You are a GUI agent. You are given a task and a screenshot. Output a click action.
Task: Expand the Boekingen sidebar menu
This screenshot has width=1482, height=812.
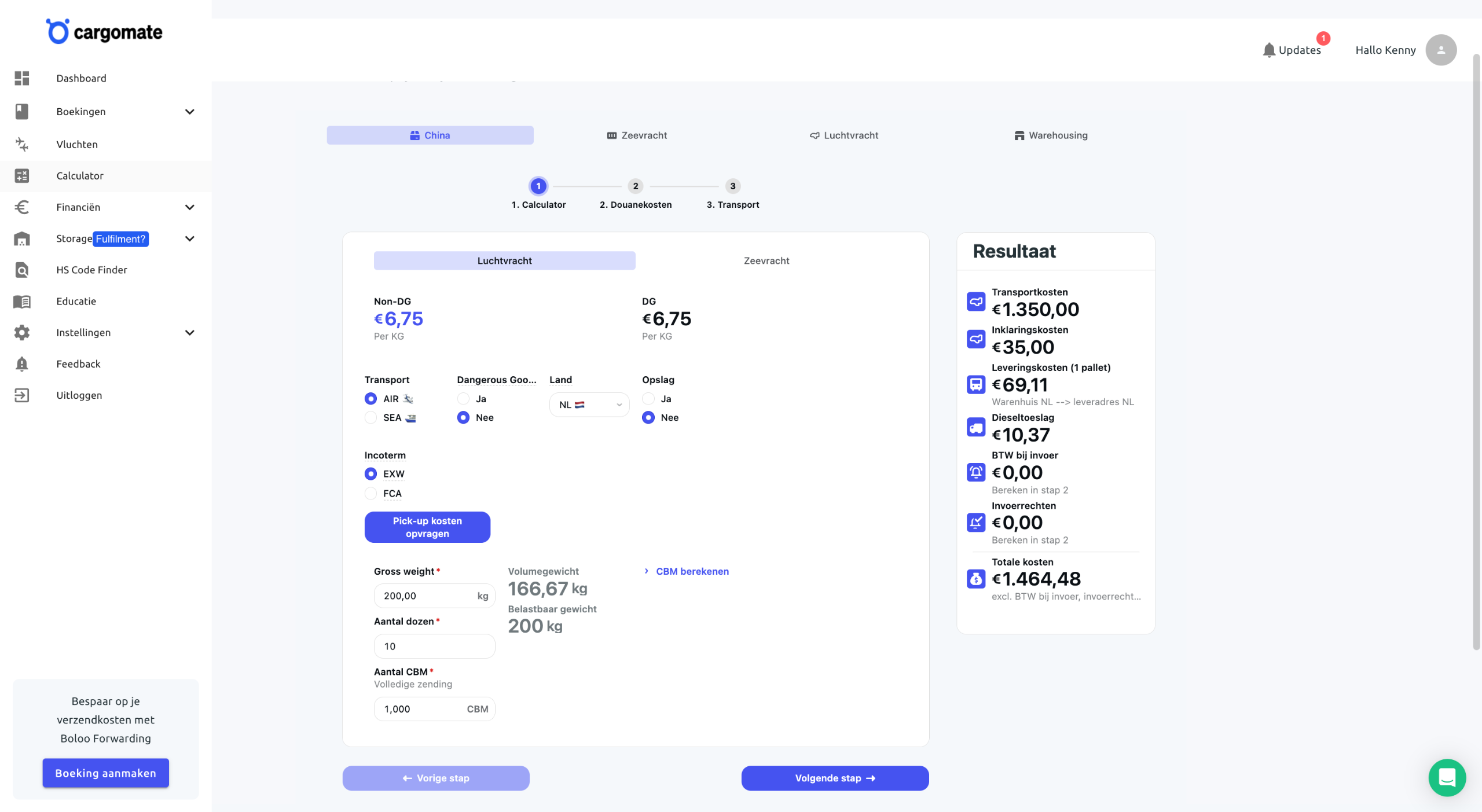[189, 112]
